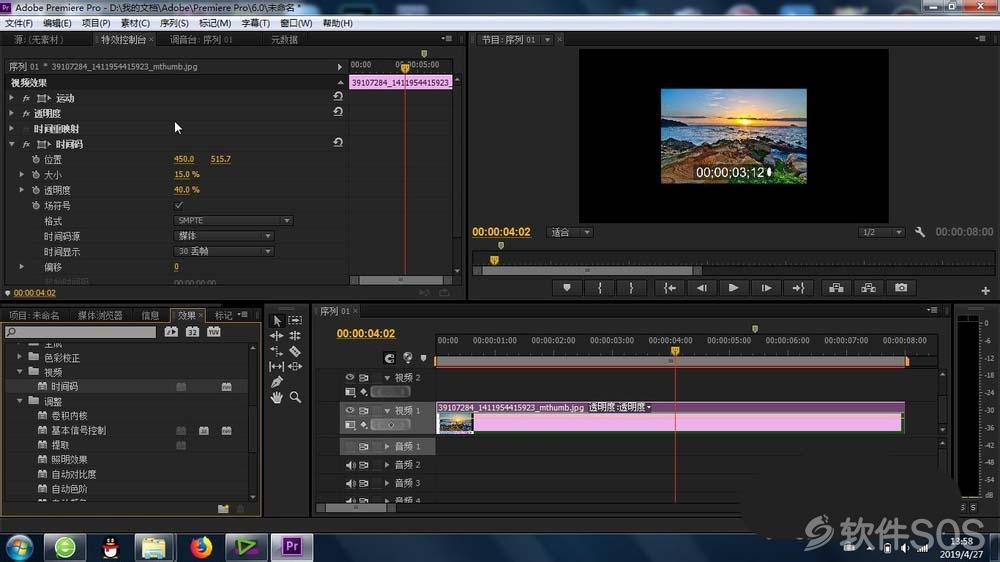Open the 1/2 playback resolution dropdown

point(881,232)
